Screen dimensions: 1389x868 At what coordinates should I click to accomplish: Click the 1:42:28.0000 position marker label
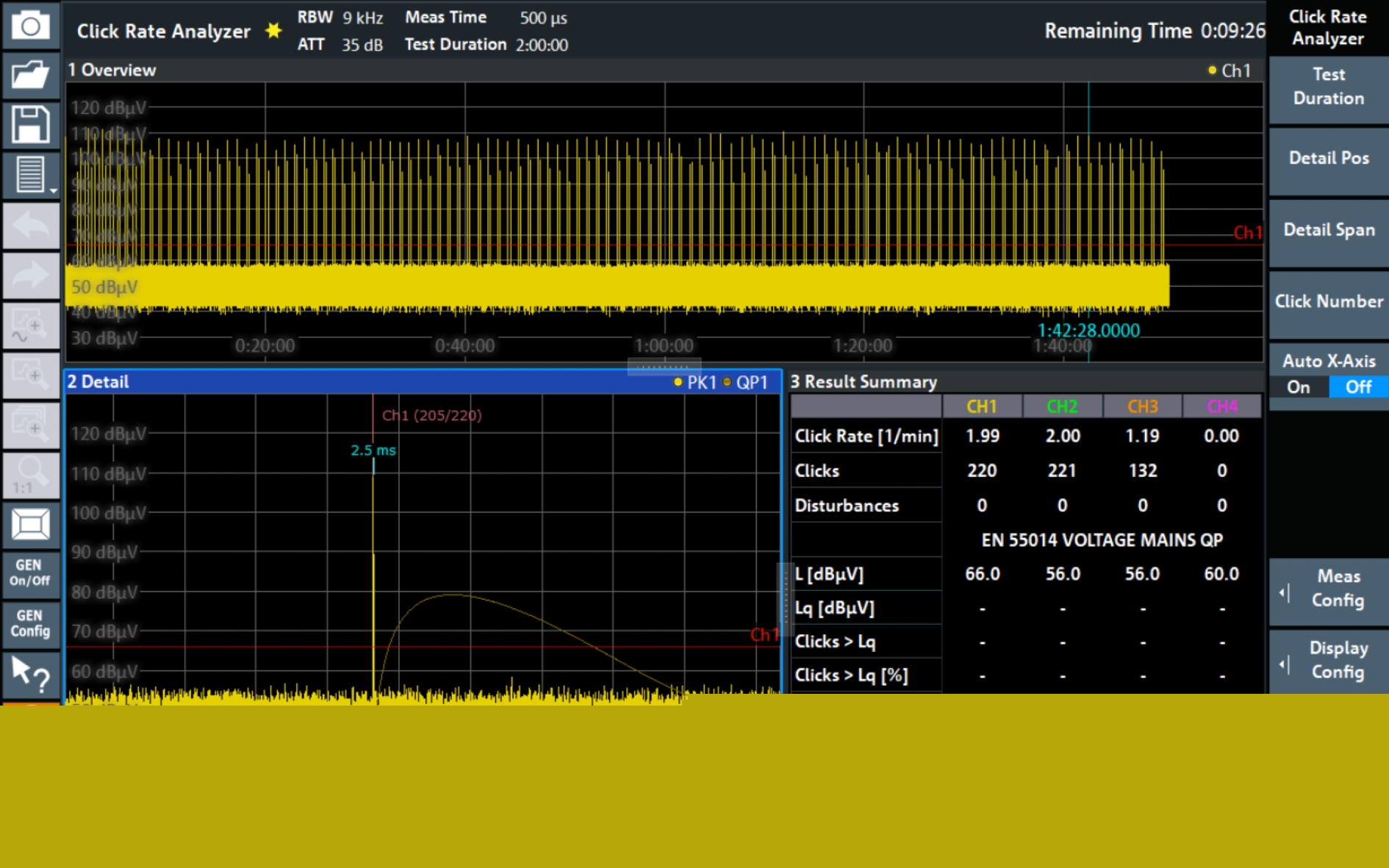[x=1088, y=330]
